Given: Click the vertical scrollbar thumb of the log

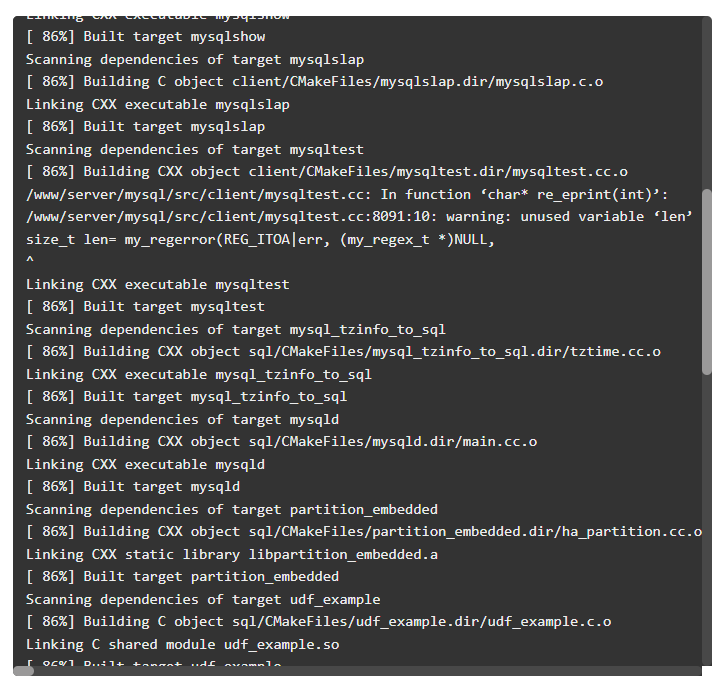Looking at the screenshot, I should click(x=707, y=282).
